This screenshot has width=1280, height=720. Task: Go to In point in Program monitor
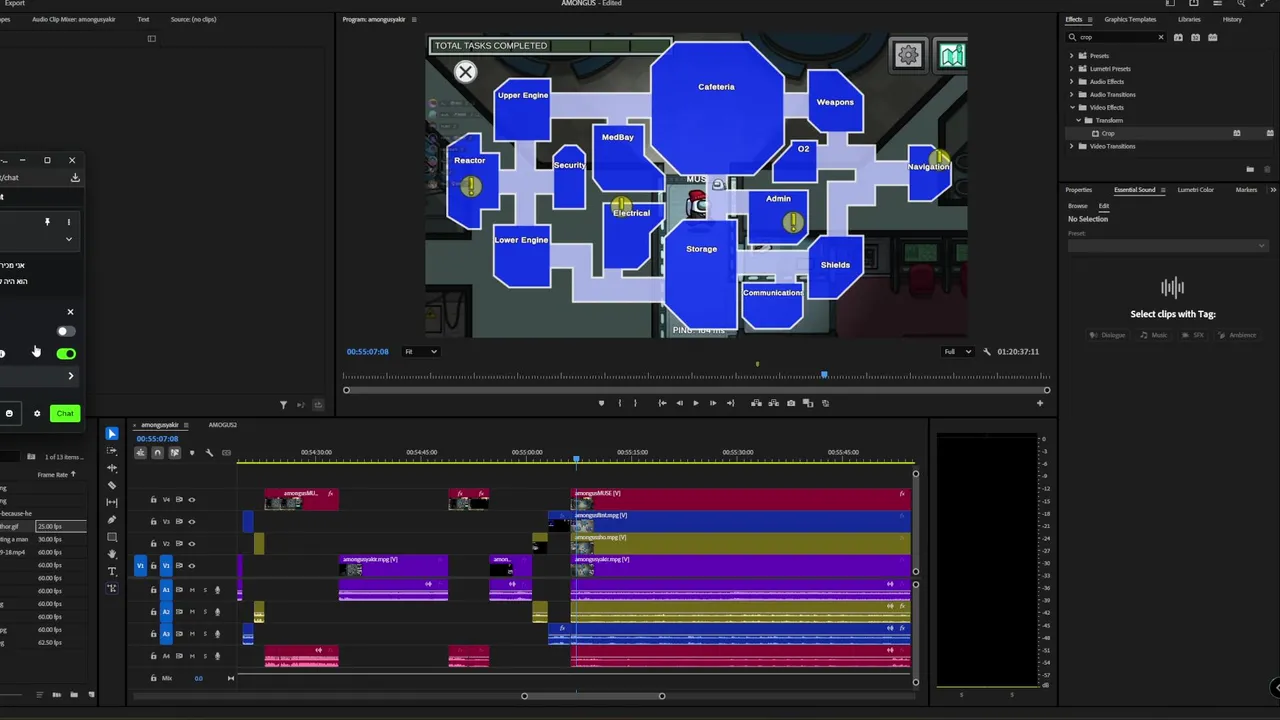point(662,403)
